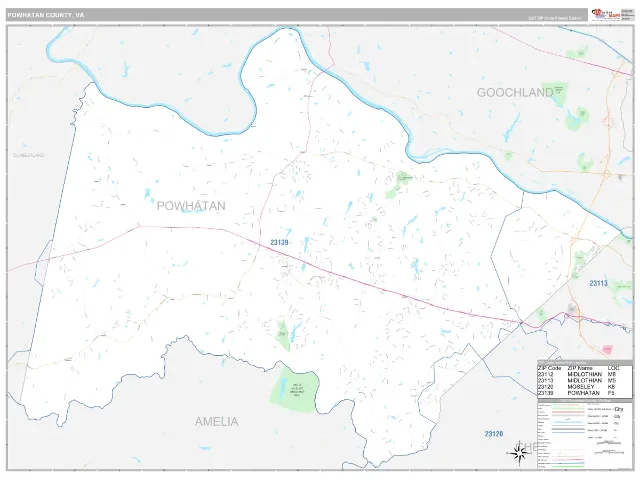
Task: Click the 'ZIP Name' column header in the index
Action: pos(580,368)
